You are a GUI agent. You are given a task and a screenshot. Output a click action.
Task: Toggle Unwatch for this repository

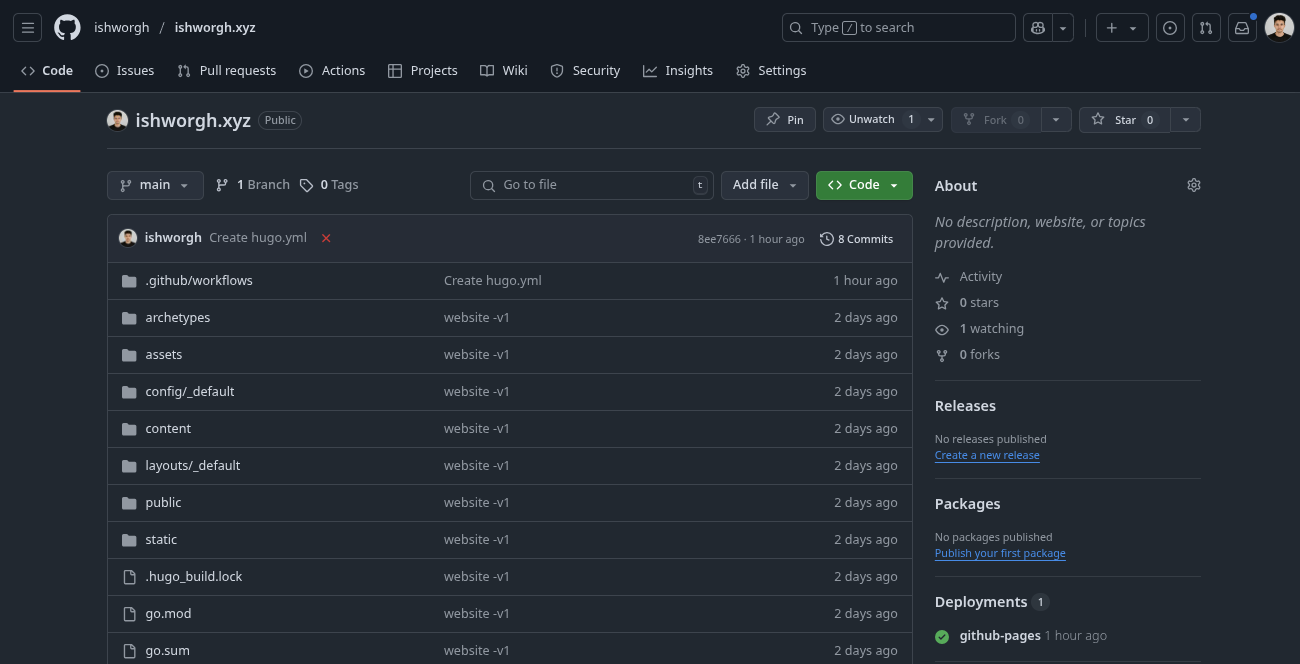(872, 119)
